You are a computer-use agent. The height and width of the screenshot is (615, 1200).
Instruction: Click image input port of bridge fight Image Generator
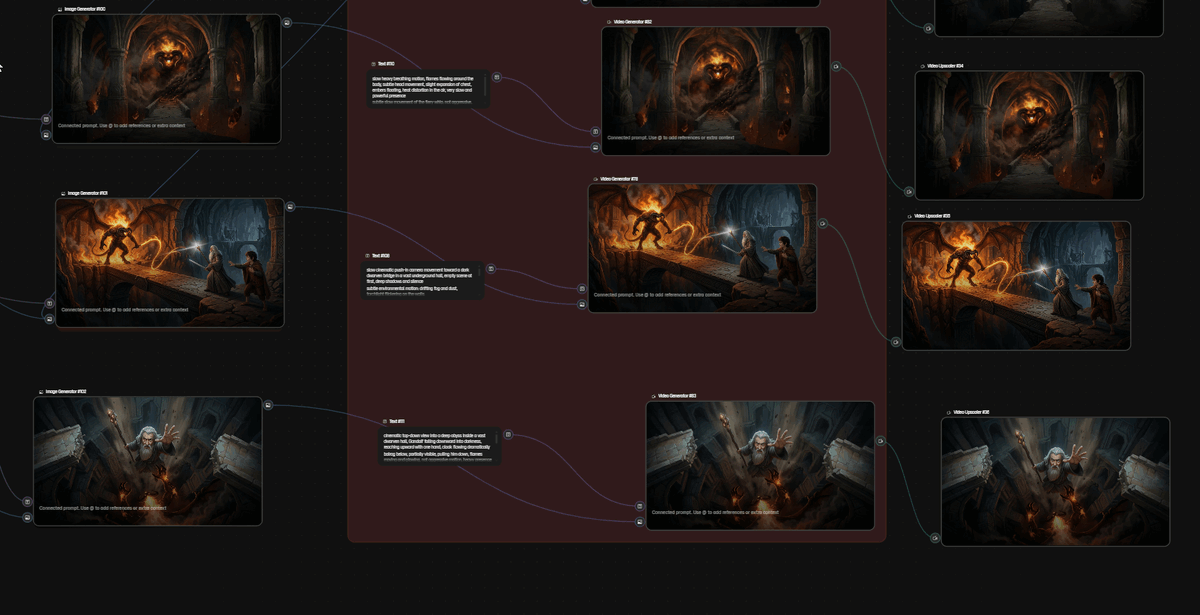[49, 319]
